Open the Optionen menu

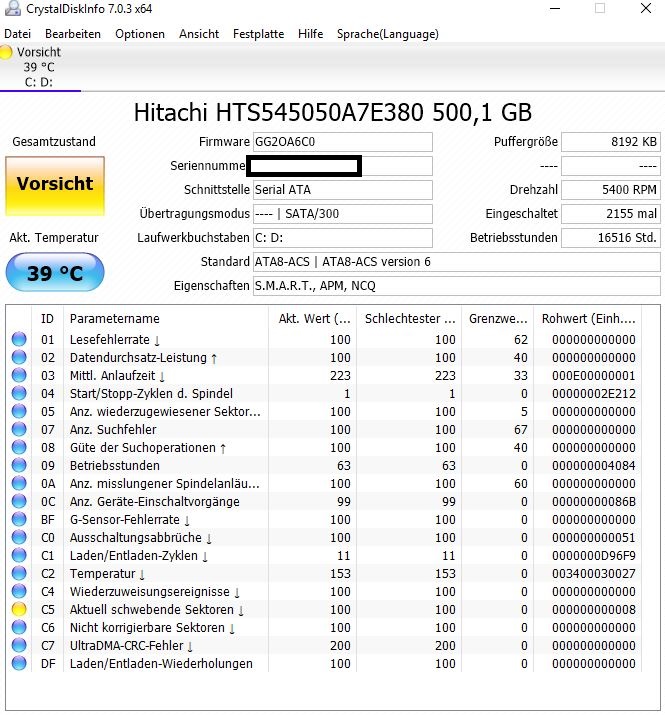pyautogui.click(x=140, y=34)
